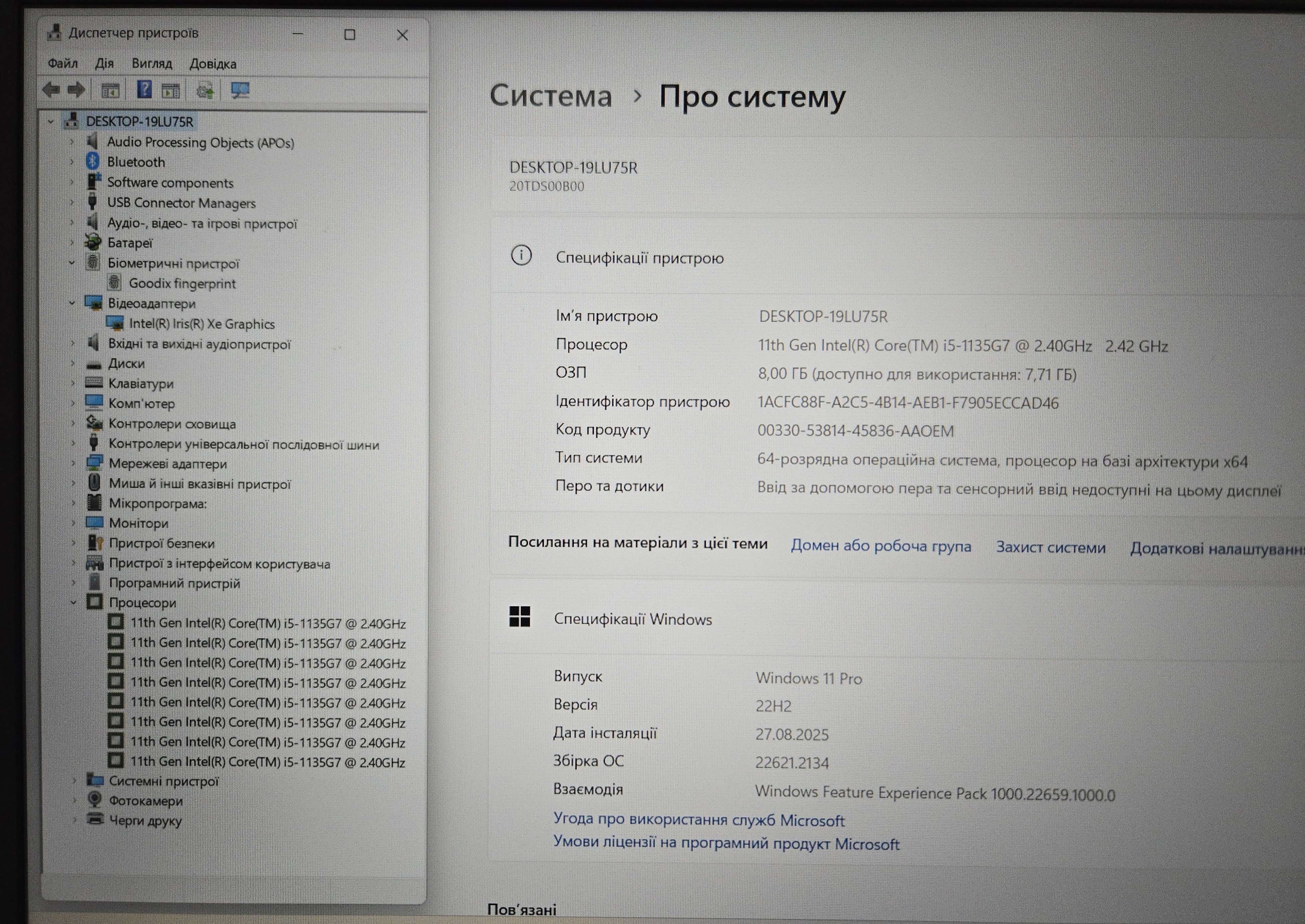Click Scan for hardware changes monitor icon
This screenshot has width=1305, height=924.
(240, 90)
